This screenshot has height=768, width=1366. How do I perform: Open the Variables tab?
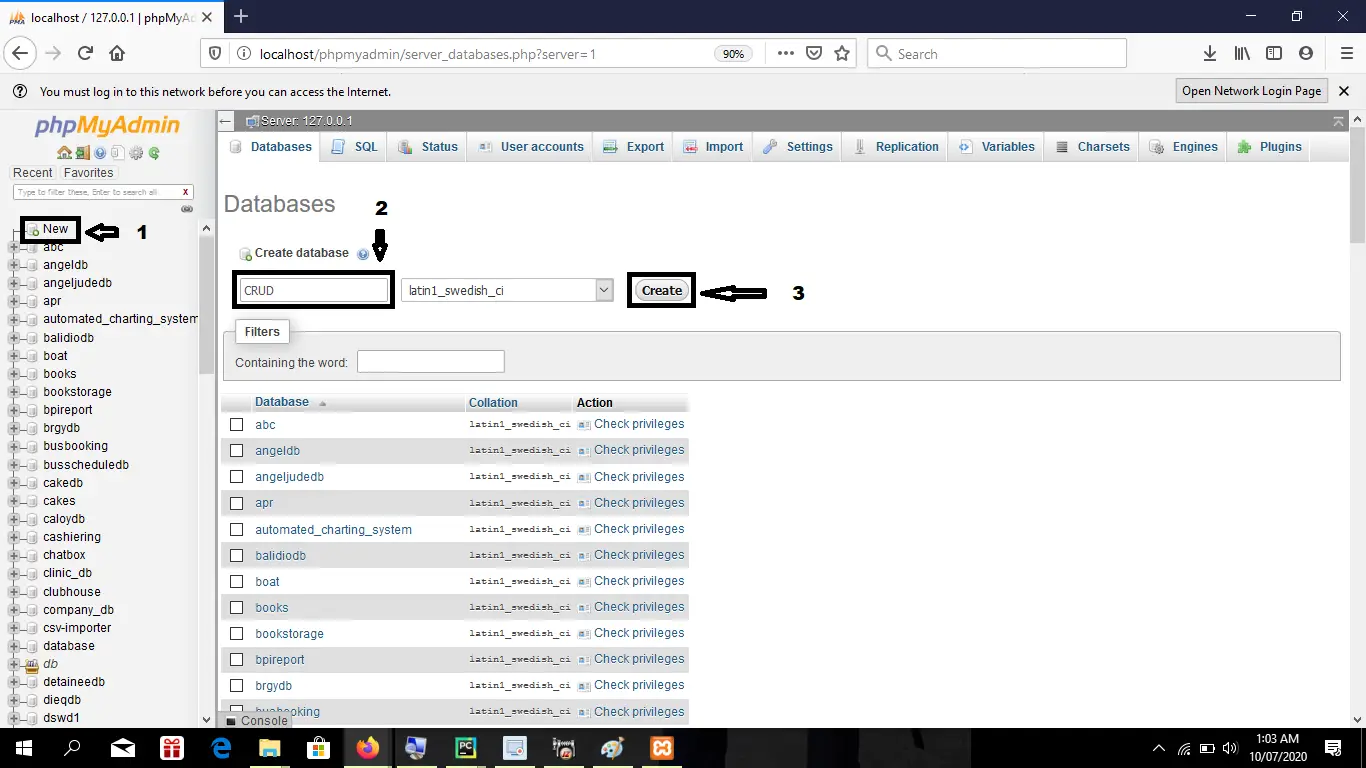pos(997,147)
